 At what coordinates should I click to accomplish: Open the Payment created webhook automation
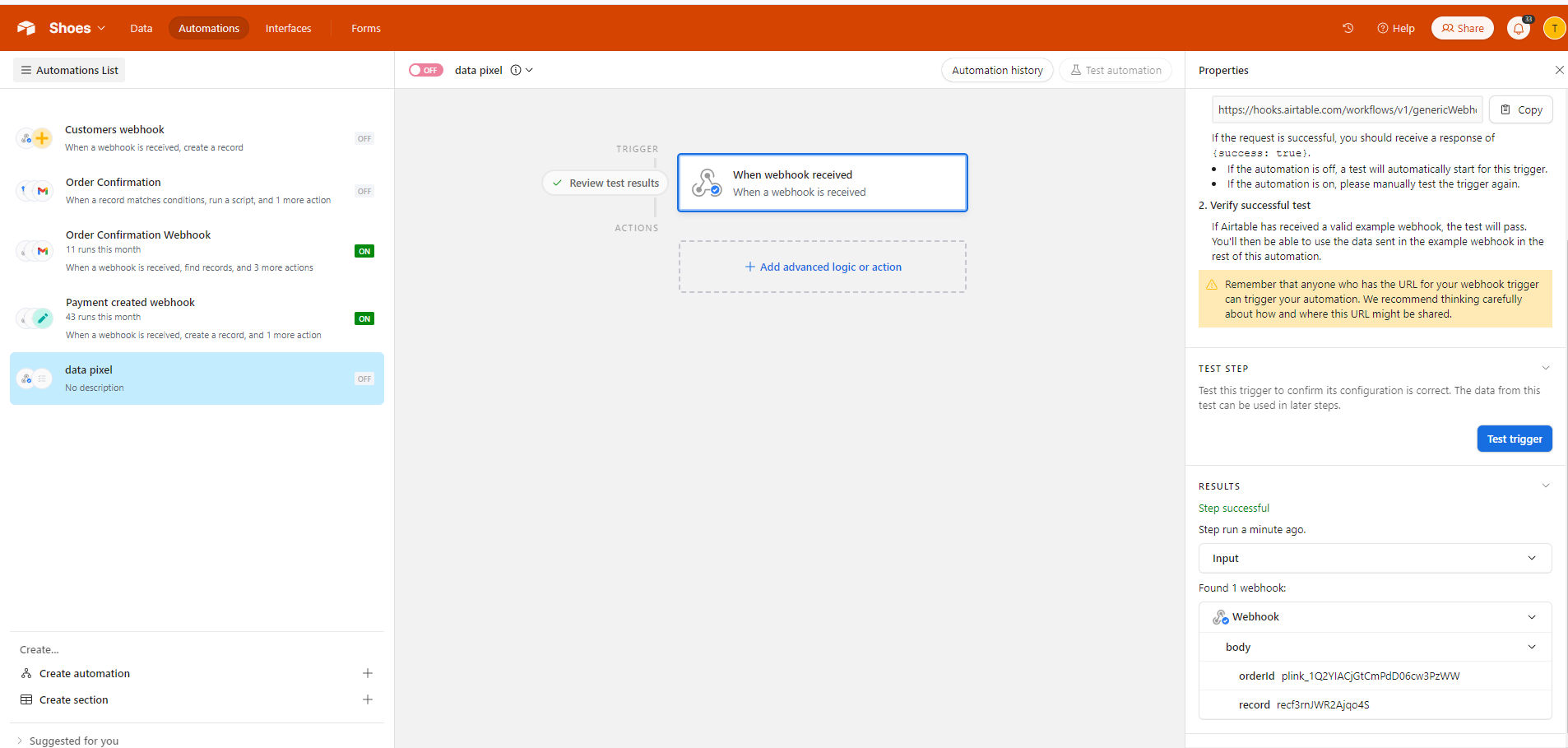click(197, 318)
